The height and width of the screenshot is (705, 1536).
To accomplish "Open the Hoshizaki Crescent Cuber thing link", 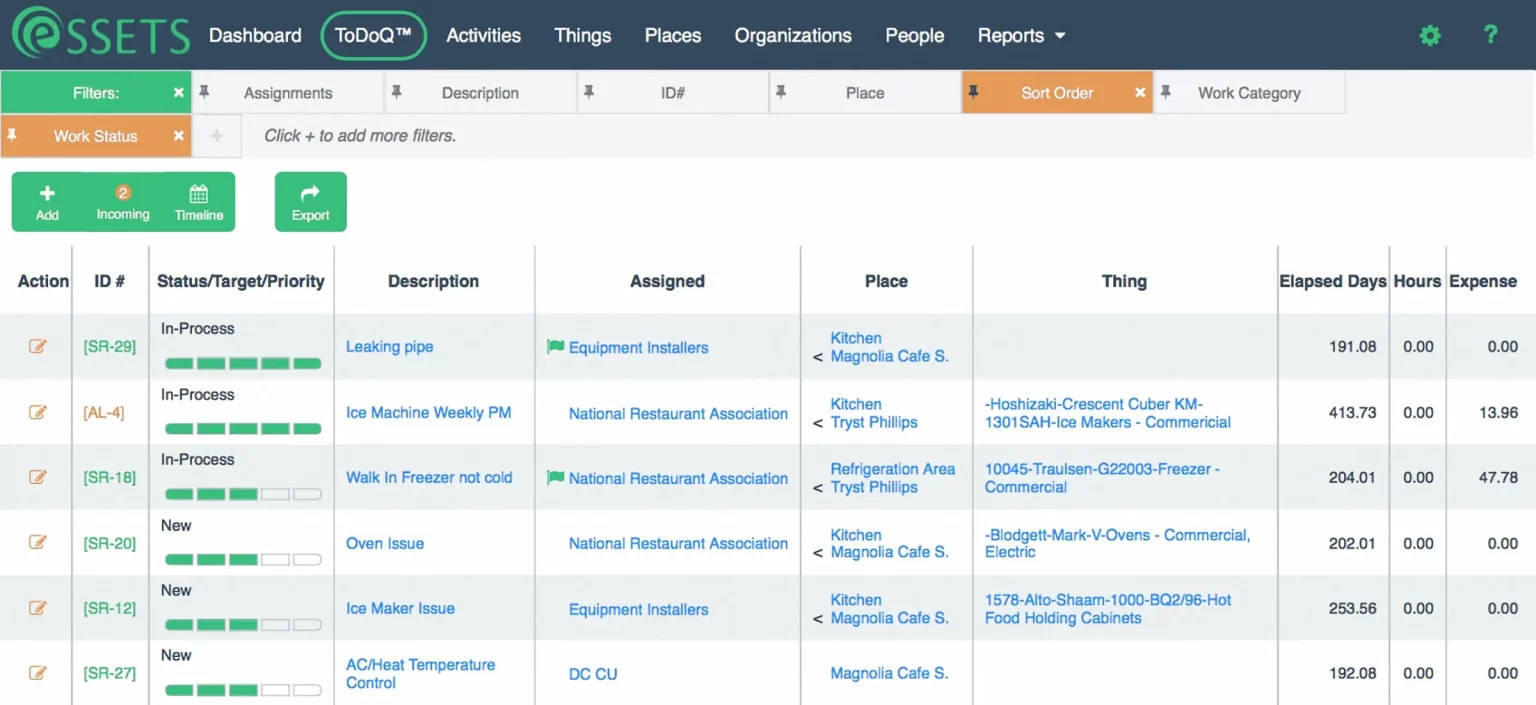I will (1108, 413).
